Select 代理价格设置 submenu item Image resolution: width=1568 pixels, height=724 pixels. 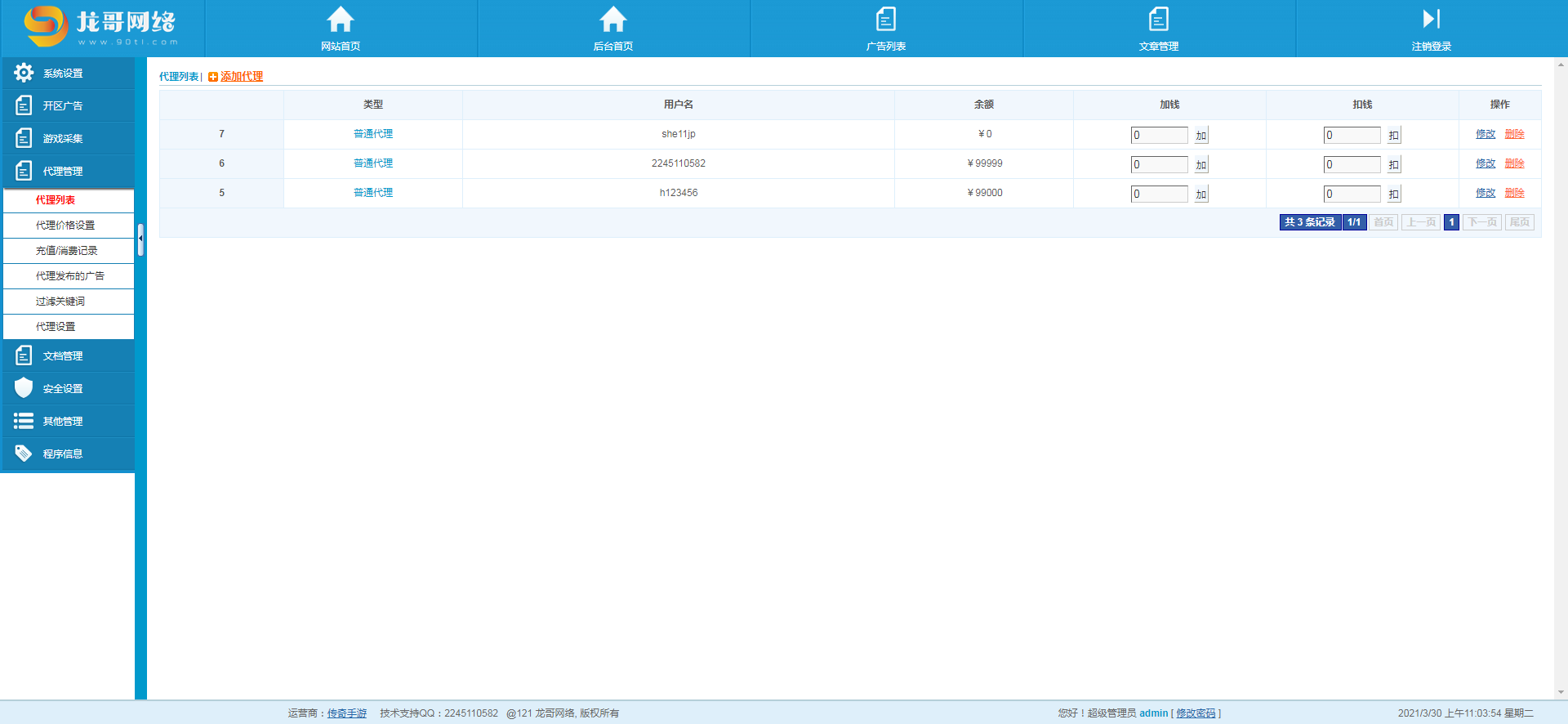pos(69,226)
